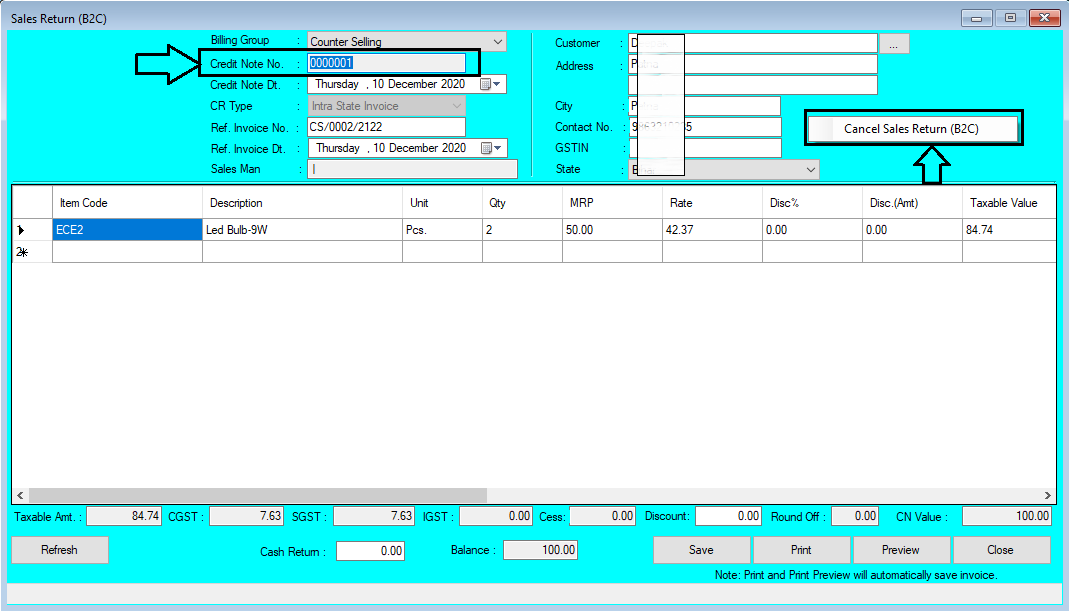Preview the sales return document
Viewport: 1069px width, 611px height.
coord(901,550)
